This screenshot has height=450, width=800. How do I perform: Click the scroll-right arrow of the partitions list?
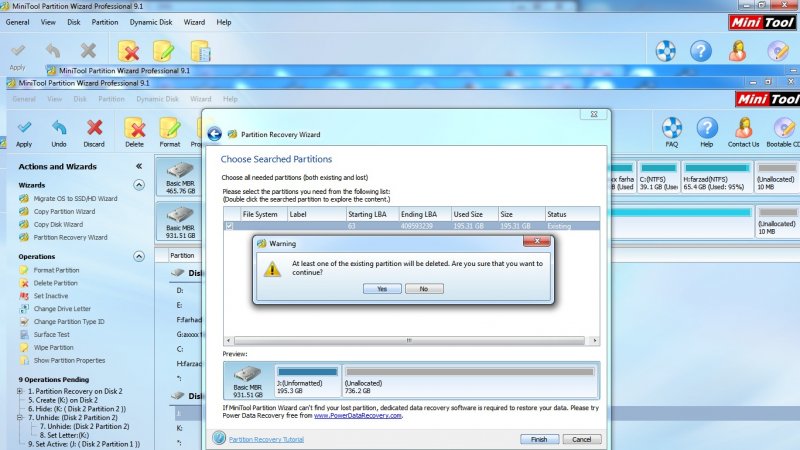point(594,340)
